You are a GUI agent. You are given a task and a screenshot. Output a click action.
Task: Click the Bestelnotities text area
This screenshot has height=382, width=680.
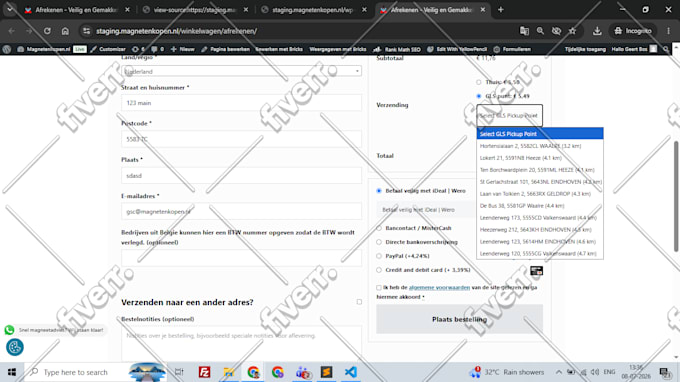(x=242, y=343)
